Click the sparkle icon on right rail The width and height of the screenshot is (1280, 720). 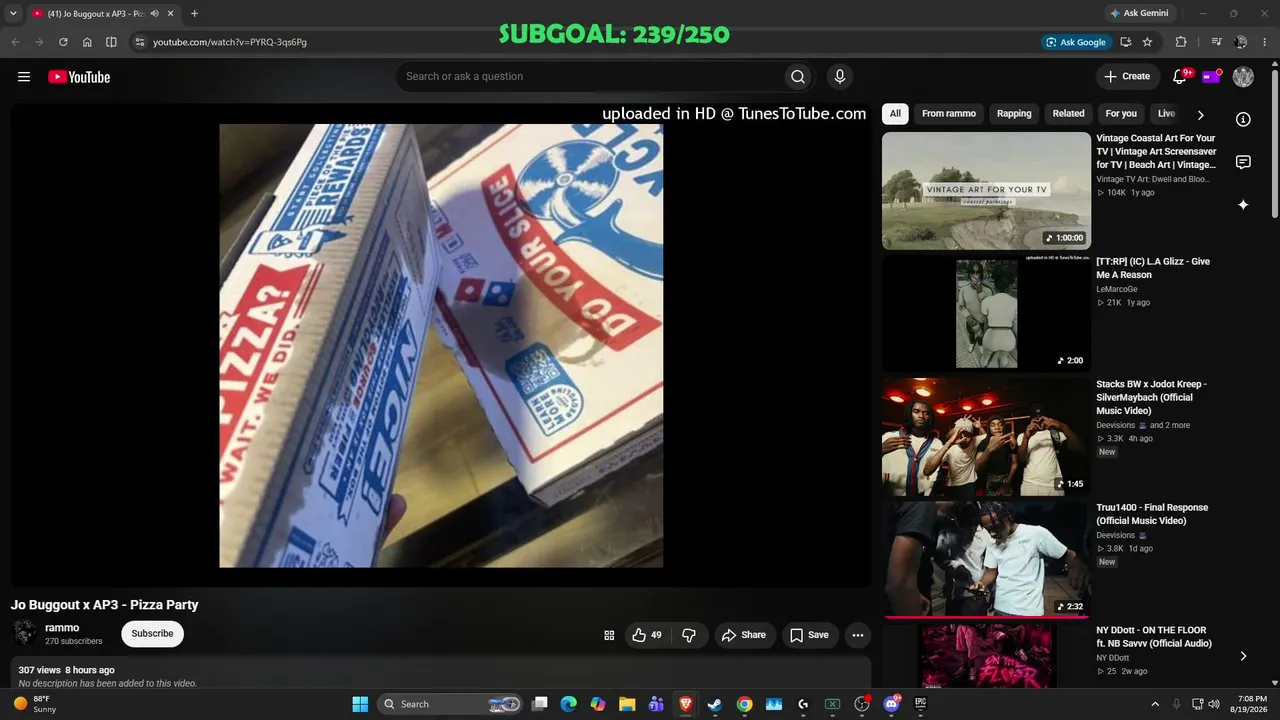point(1243,205)
